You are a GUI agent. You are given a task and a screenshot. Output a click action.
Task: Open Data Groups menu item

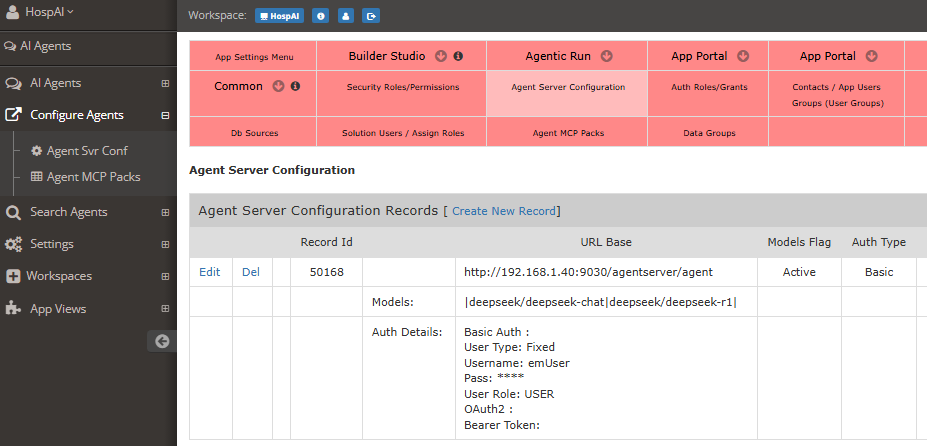tap(709, 133)
